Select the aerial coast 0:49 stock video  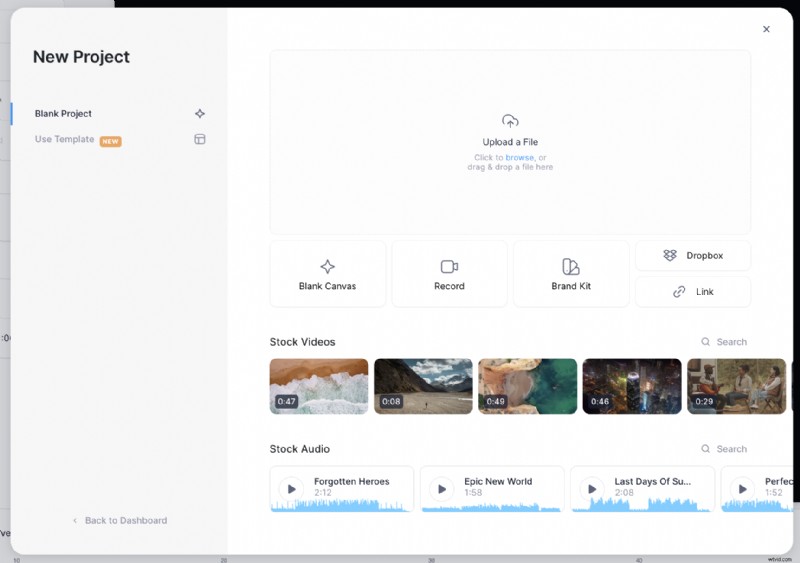[528, 386]
